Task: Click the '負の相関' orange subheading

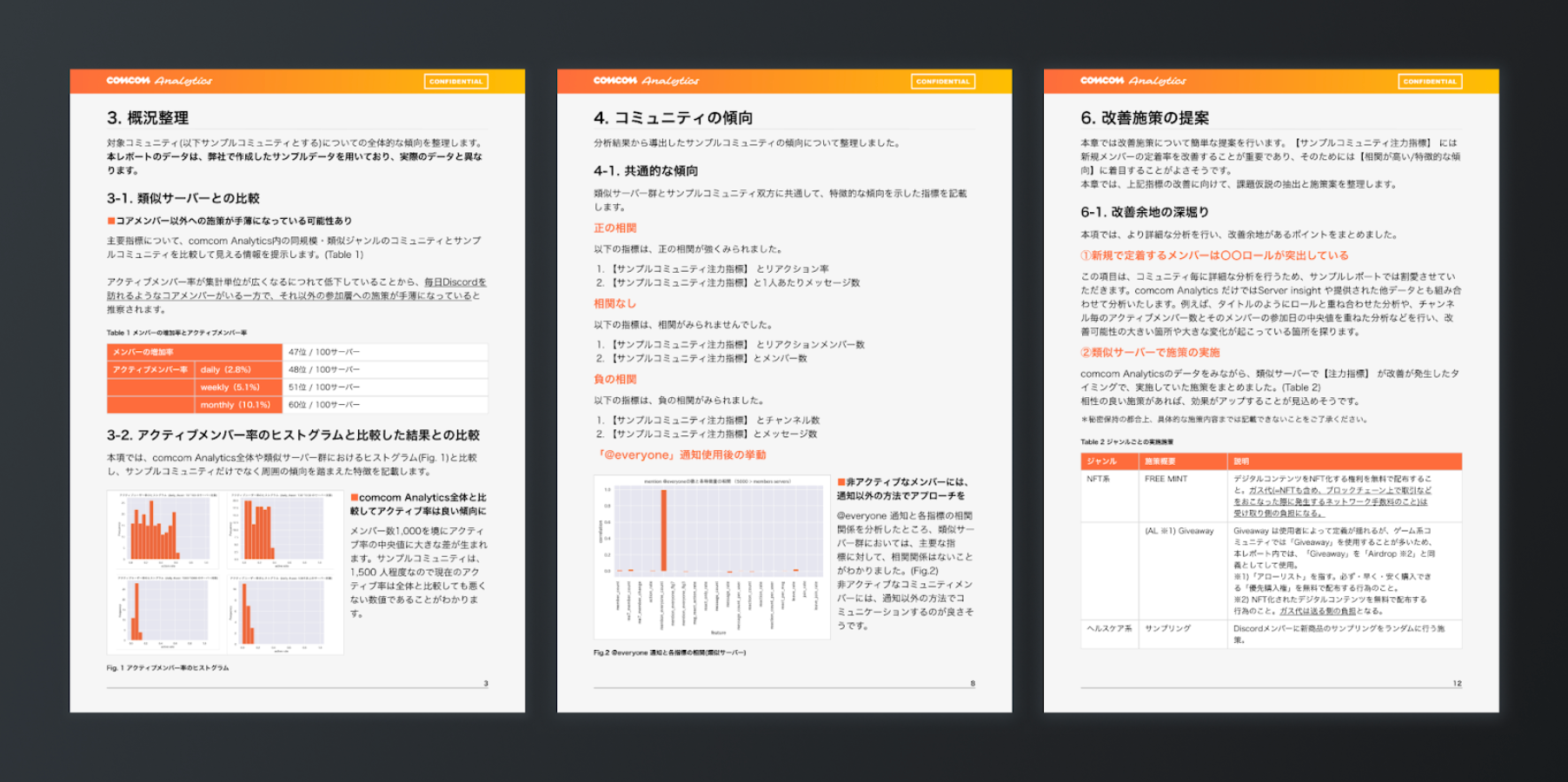Action: coord(615,379)
